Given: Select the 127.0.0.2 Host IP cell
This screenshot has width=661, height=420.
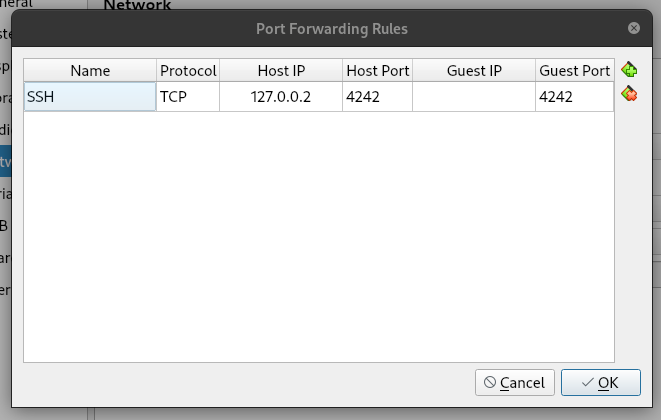Looking at the screenshot, I should click(281, 97).
